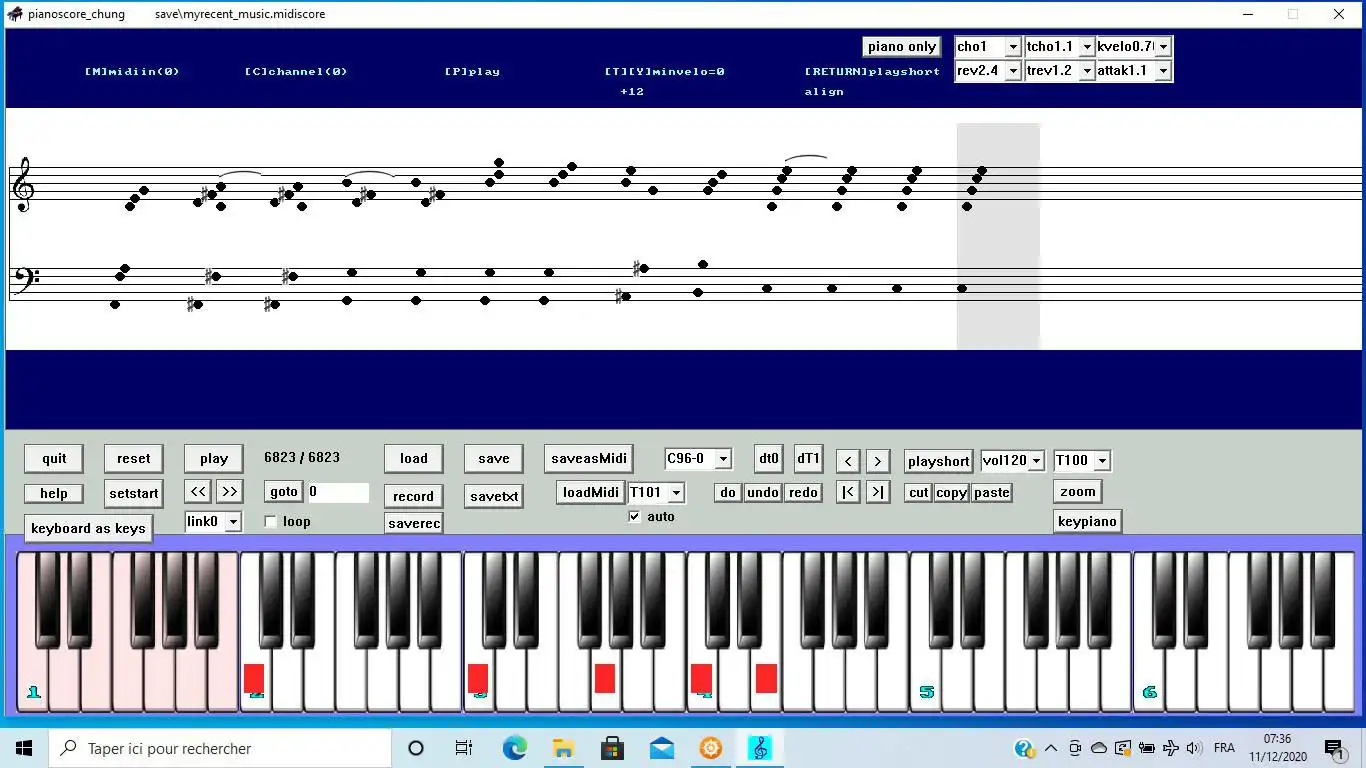Save the score with the save button

[x=494, y=459]
